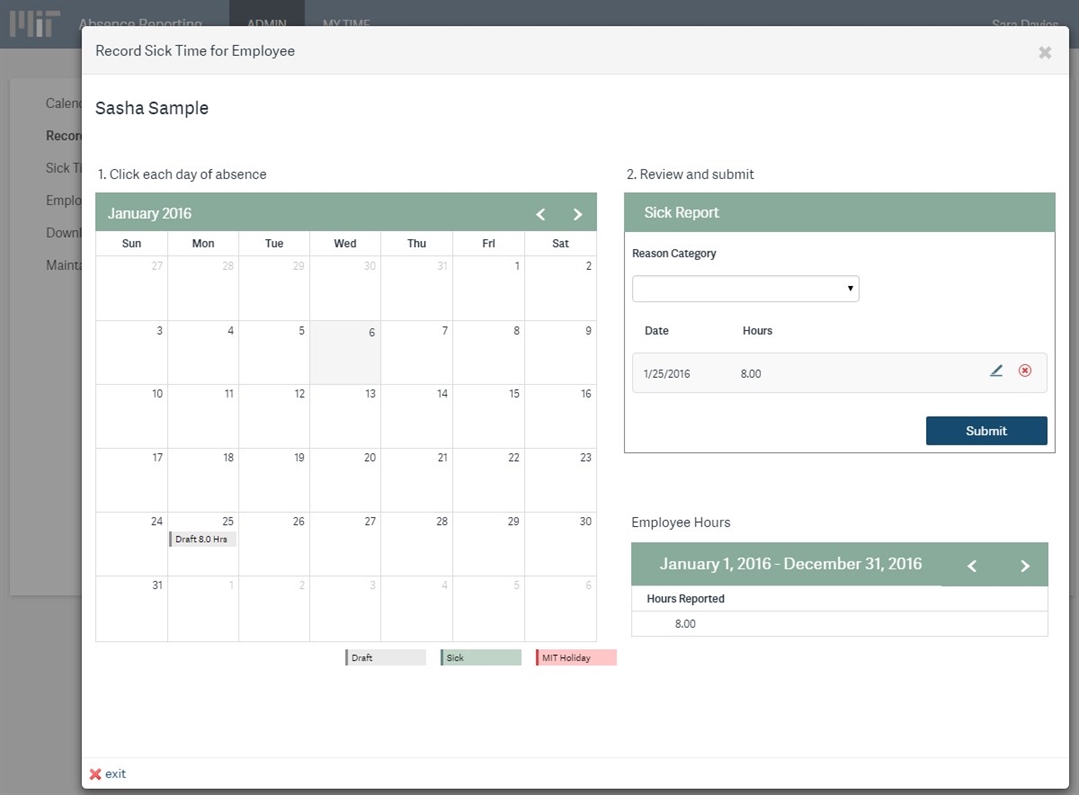Screen dimensions: 1079x795
Task: Select January 26 as absence day
Action: [274, 545]
